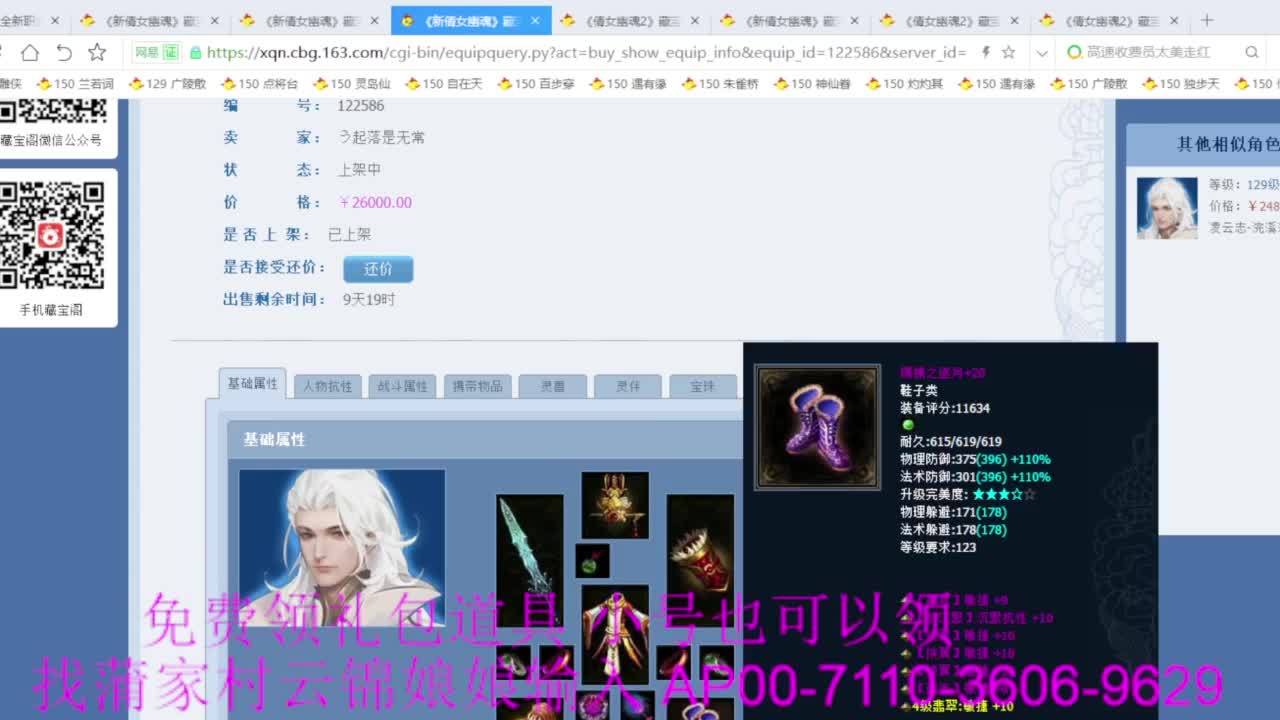Screen dimensions: 1280x720
Task: Open bookmark 150 点将台
Action: tap(259, 84)
